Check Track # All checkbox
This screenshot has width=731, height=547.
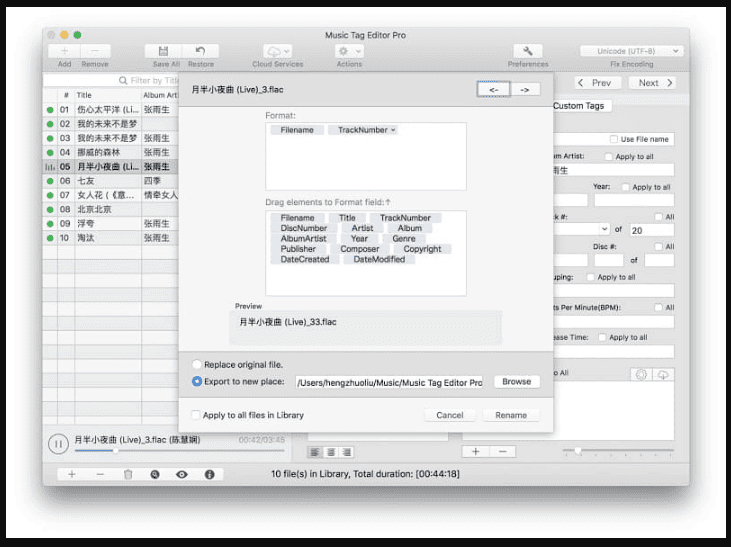658,217
